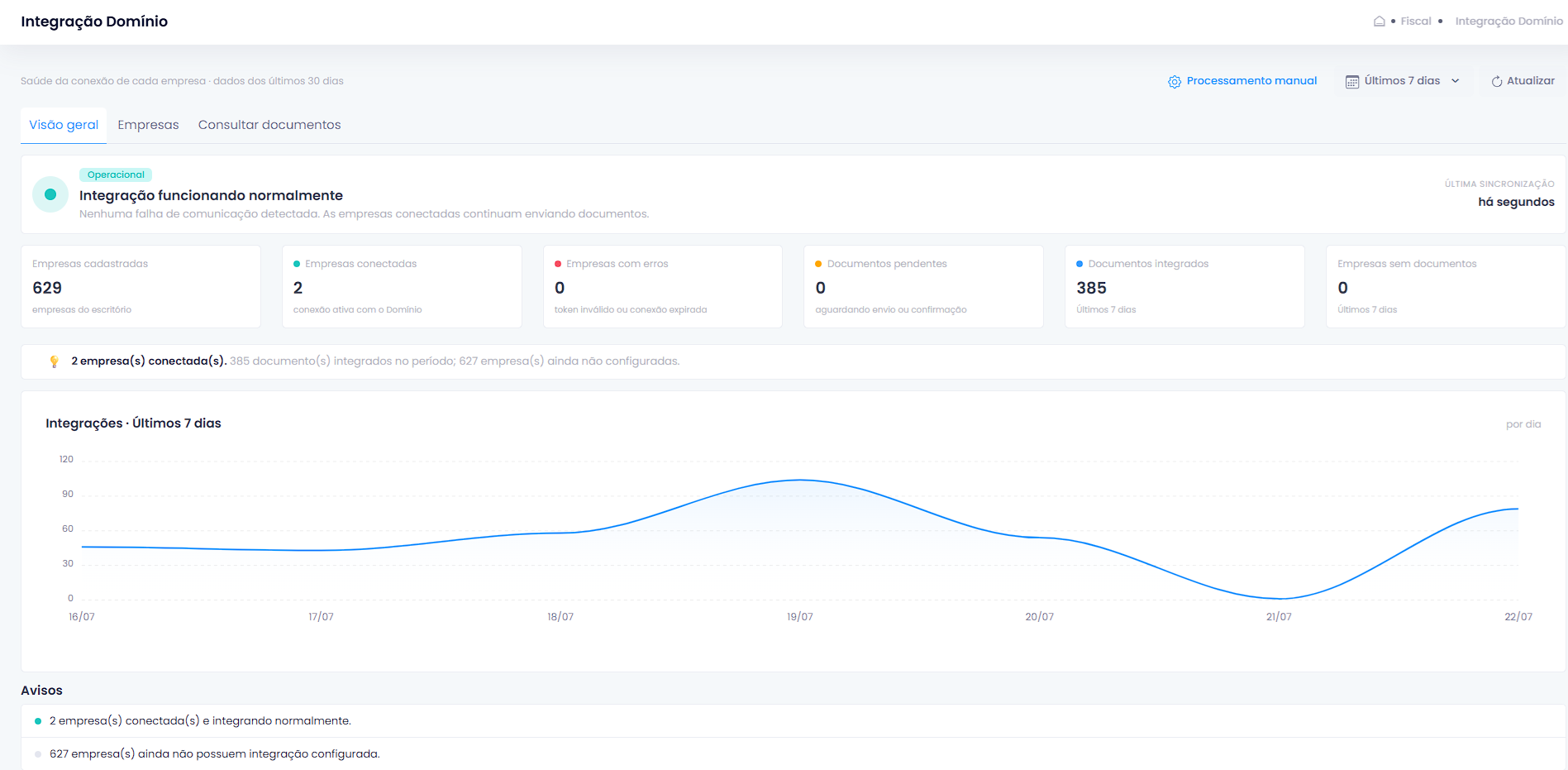1568x770 pixels.
Task: Go to Fiscal in the breadcrumb
Action: (1416, 22)
